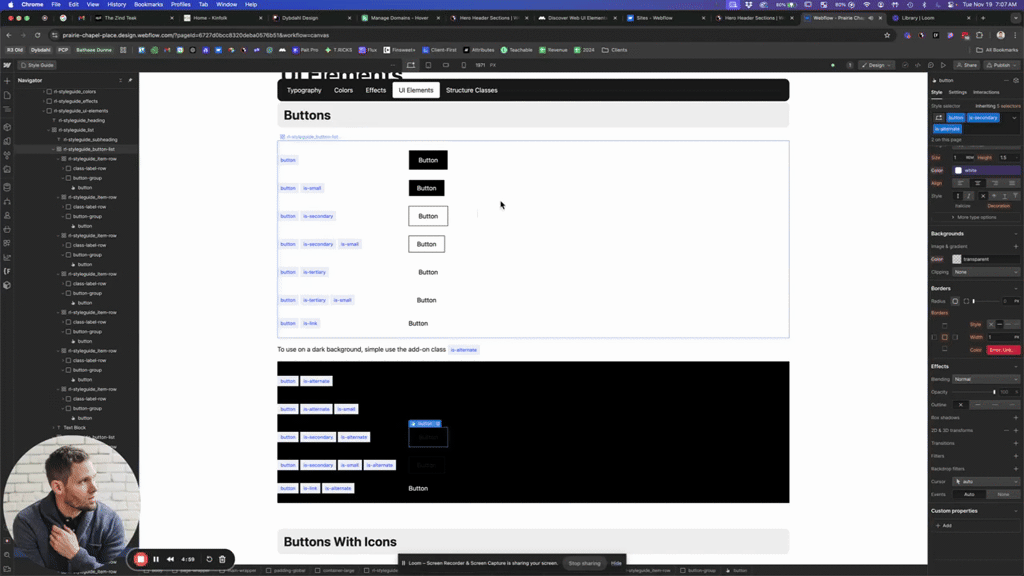Stop the Loom recording
1024x576 pixels.
click(x=141, y=559)
